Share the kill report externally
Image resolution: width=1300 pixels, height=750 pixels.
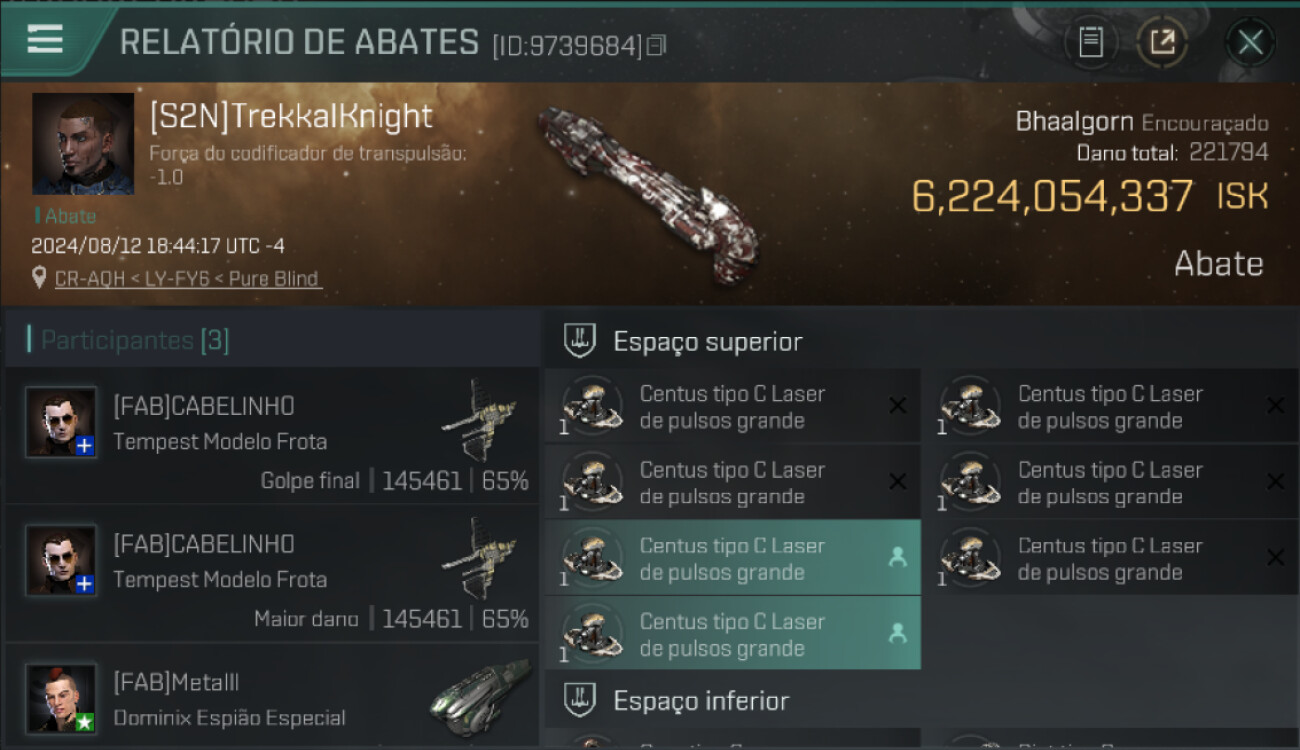[x=1162, y=42]
